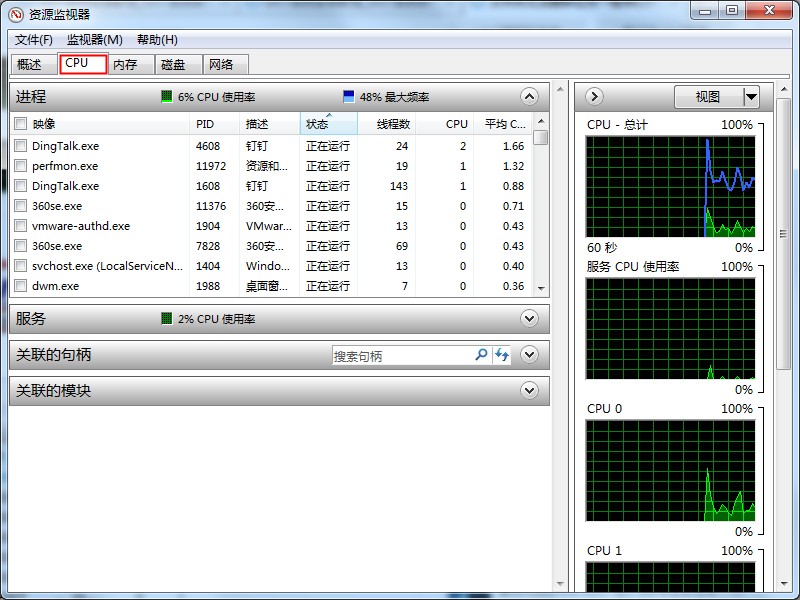The width and height of the screenshot is (800, 600).
Task: Expand the 服务 section
Action: point(529,318)
